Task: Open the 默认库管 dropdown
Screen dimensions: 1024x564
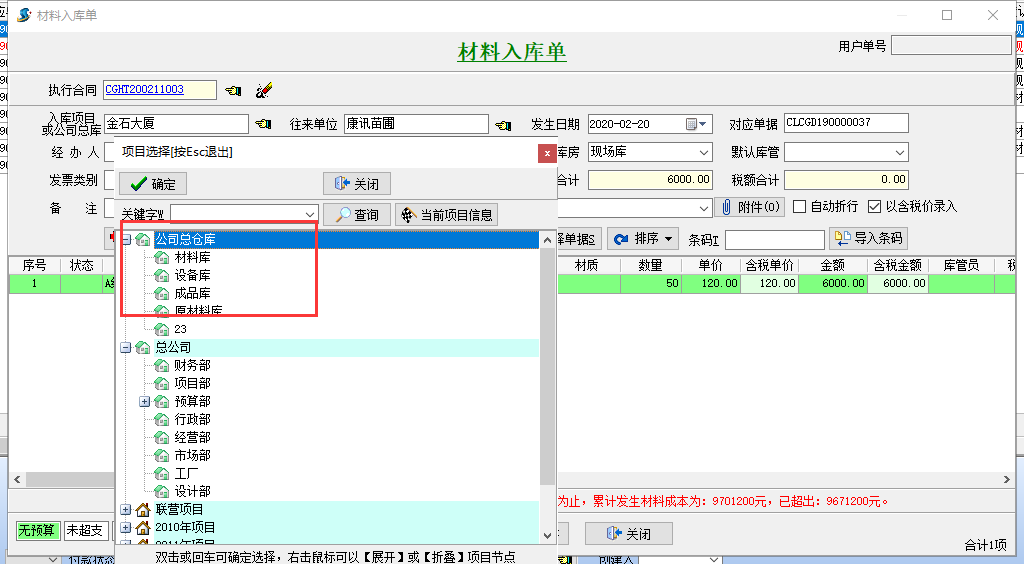Action: point(899,153)
